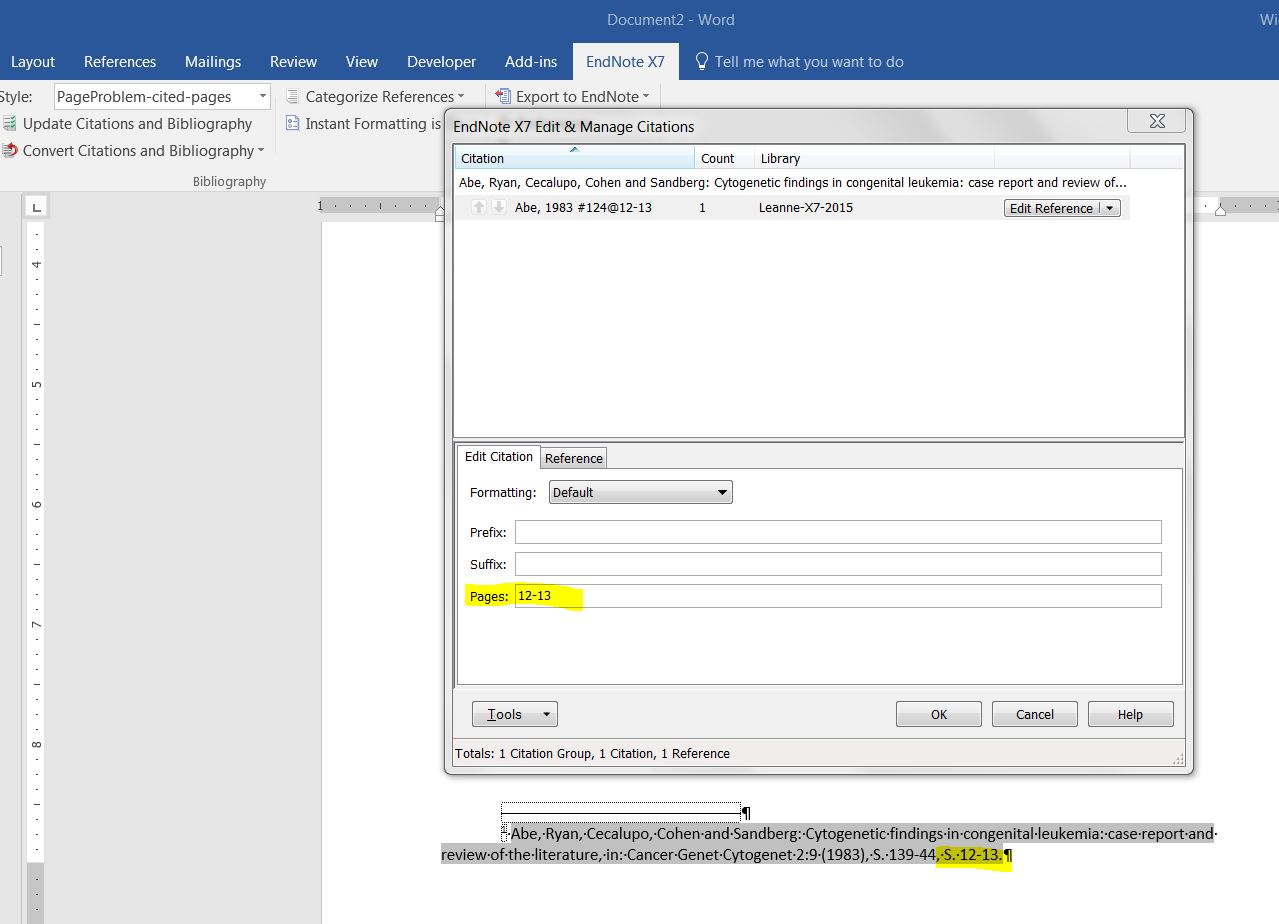Click the Tell me what you want to do box
The image size is (1279, 924).
pos(809,62)
